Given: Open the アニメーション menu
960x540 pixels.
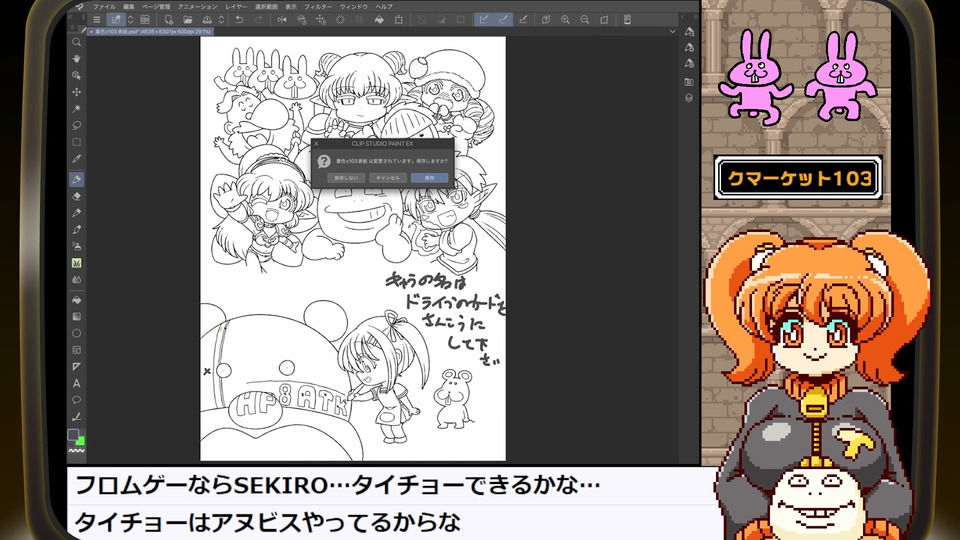Looking at the screenshot, I should (198, 6).
